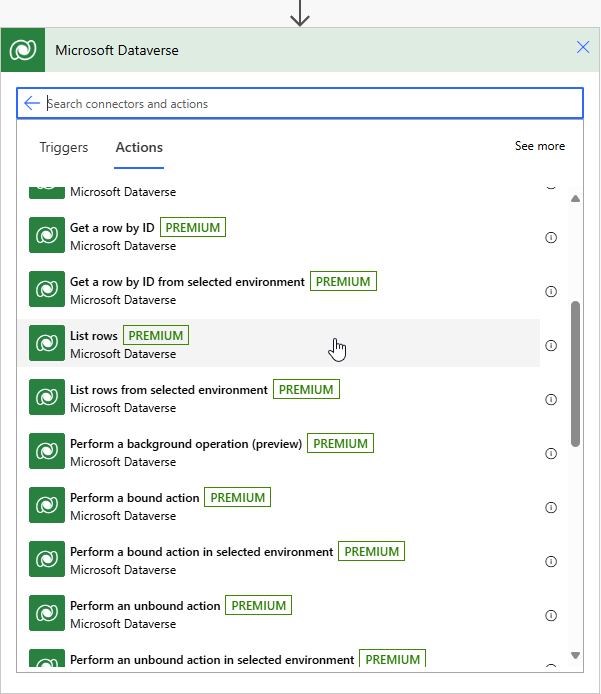Click the scrollbar down arrow
601x694 pixels.
click(575, 655)
